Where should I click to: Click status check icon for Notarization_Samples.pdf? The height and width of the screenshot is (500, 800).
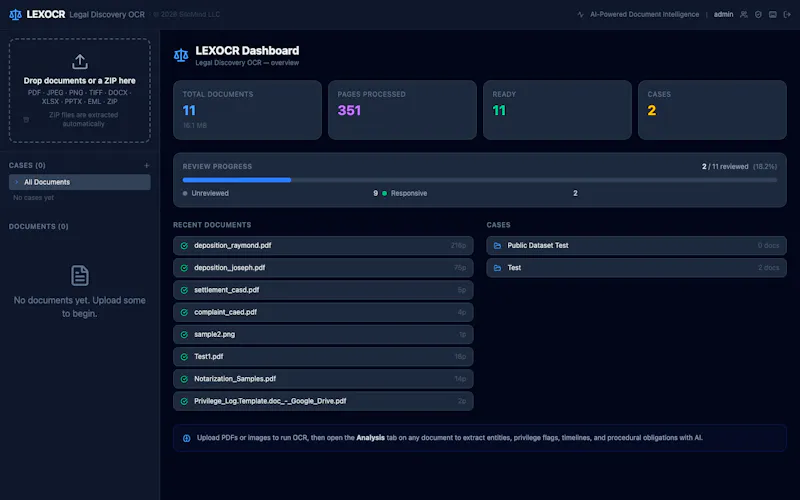click(184, 379)
